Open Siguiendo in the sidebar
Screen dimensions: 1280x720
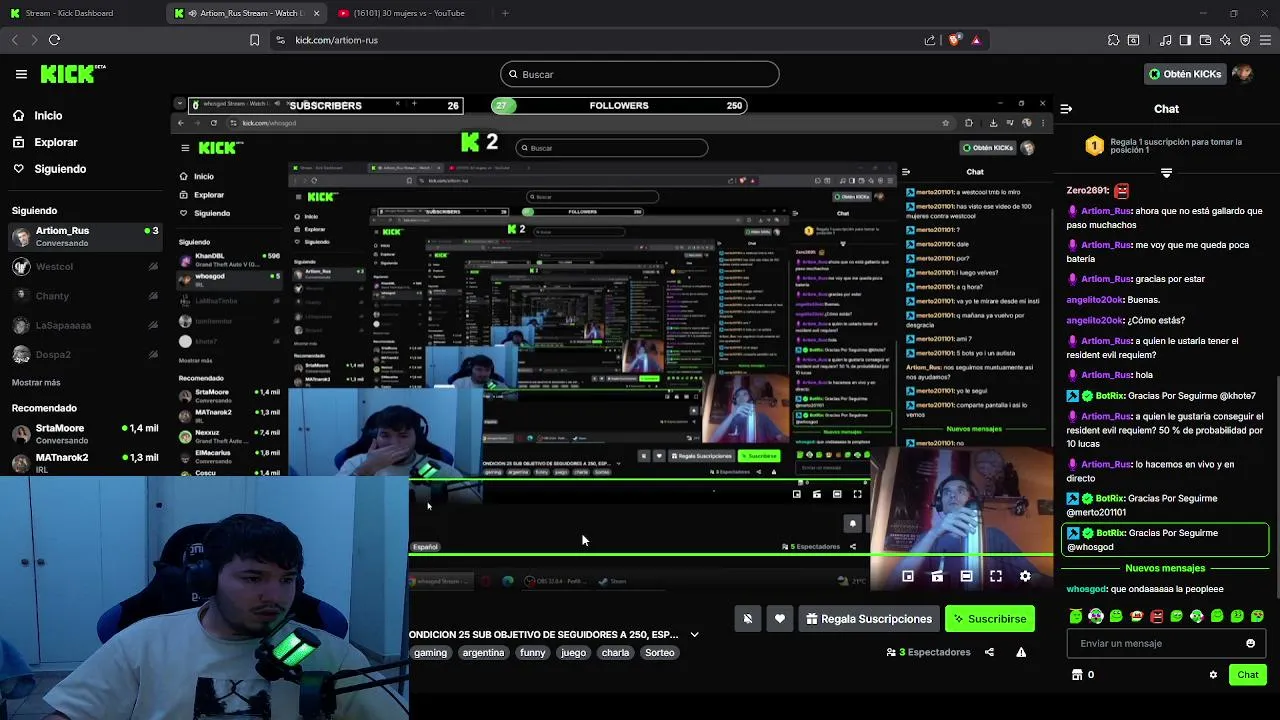[49, 169]
